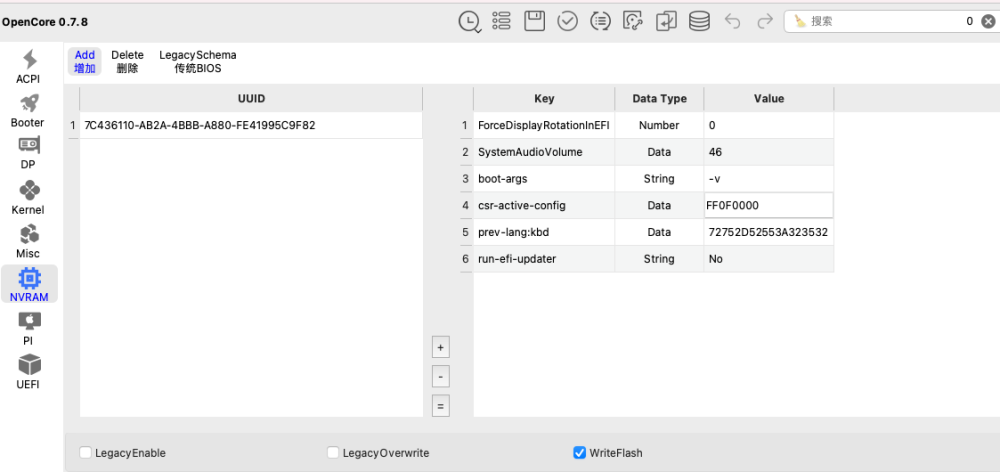Open the DP section
This screenshot has width=1000, height=472.
pyautogui.click(x=28, y=153)
